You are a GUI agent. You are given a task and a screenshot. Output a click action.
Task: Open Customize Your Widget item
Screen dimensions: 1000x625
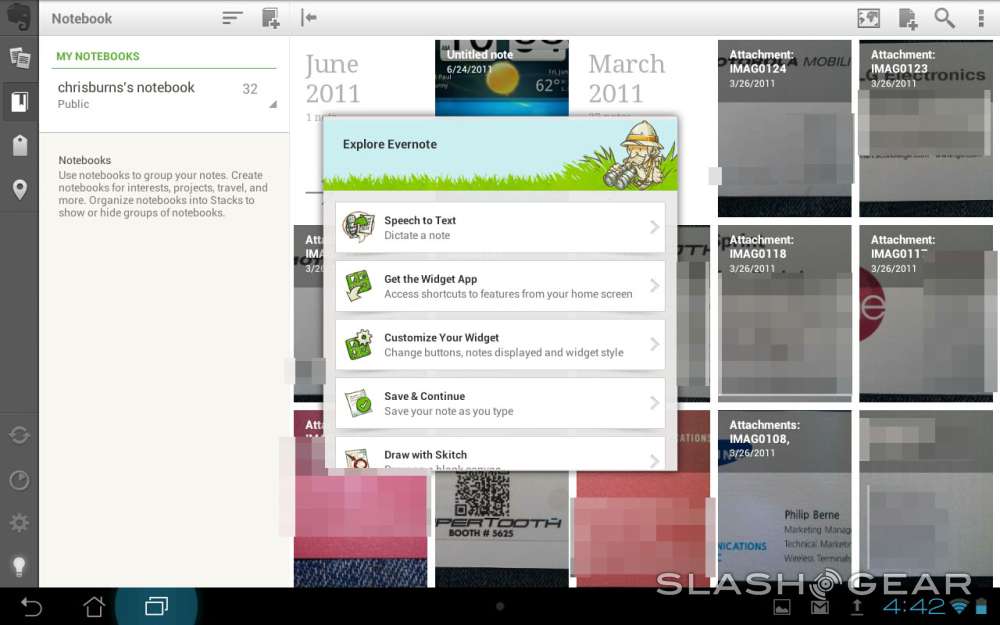(500, 344)
